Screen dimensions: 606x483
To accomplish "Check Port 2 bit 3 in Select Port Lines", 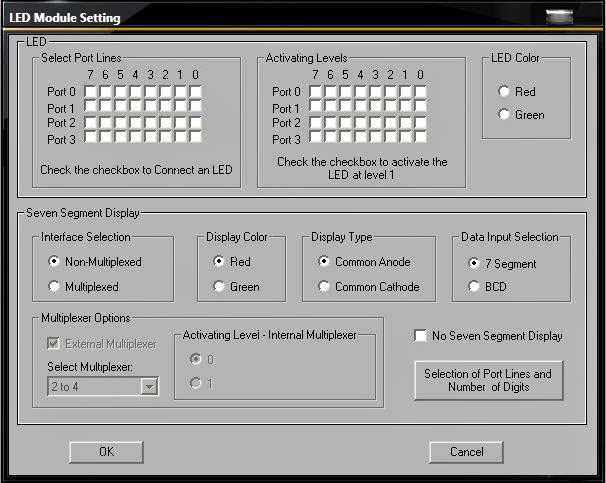I will click(x=150, y=123).
